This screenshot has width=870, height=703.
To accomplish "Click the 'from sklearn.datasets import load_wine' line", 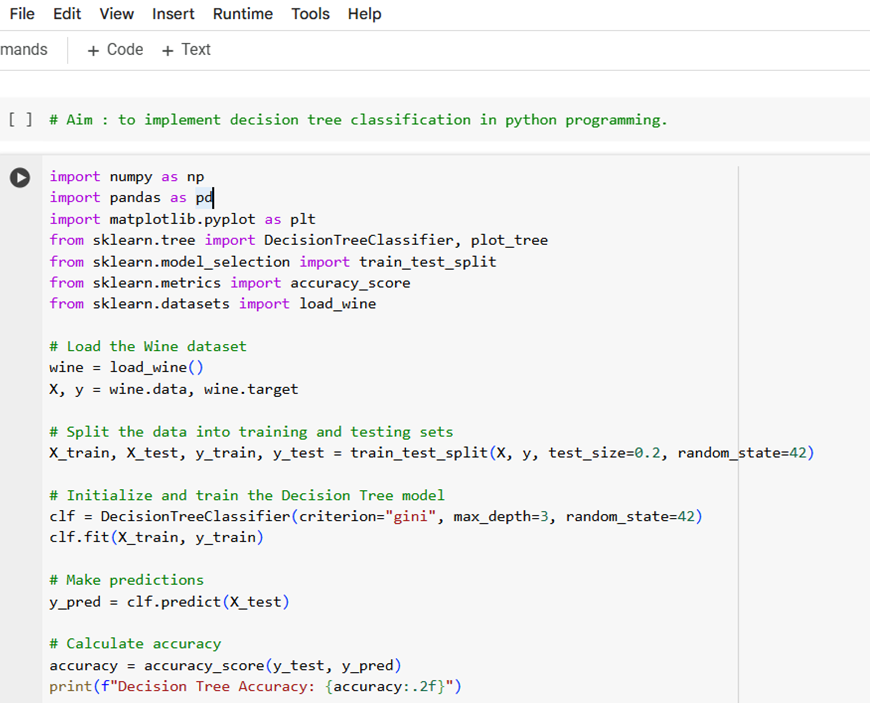I will [x=213, y=304].
